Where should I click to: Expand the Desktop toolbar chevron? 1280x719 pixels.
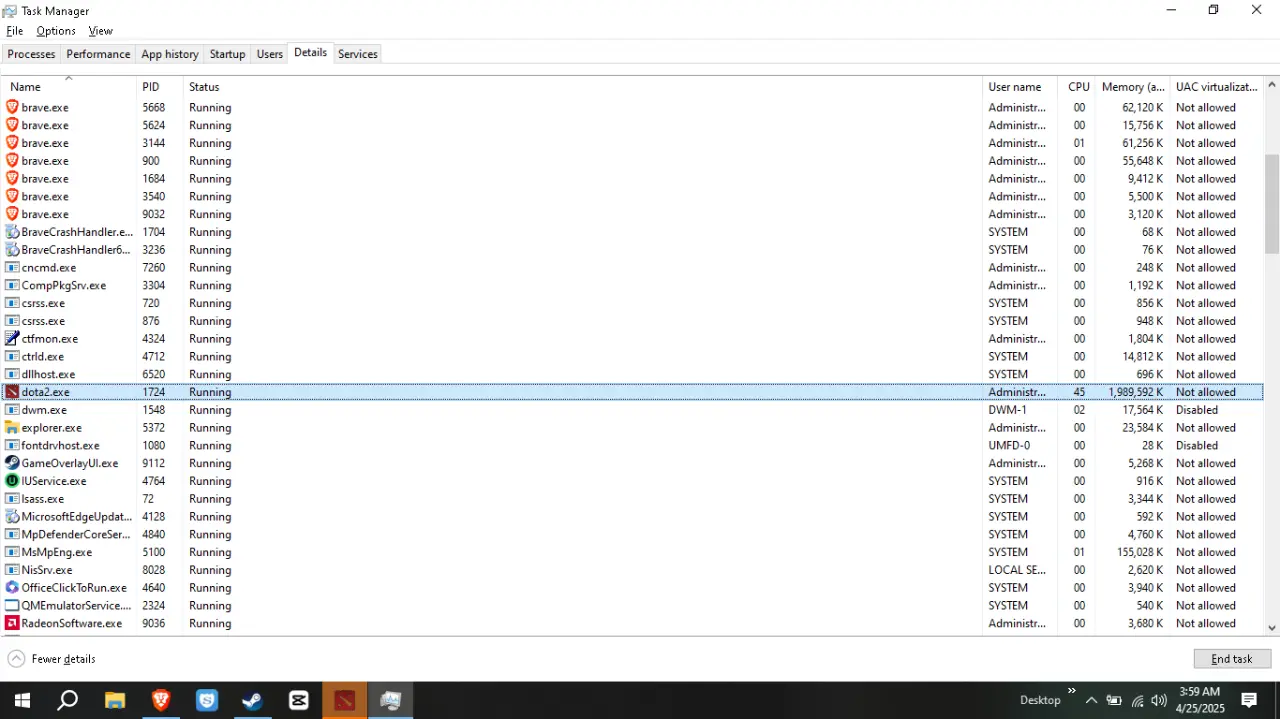click(1072, 691)
